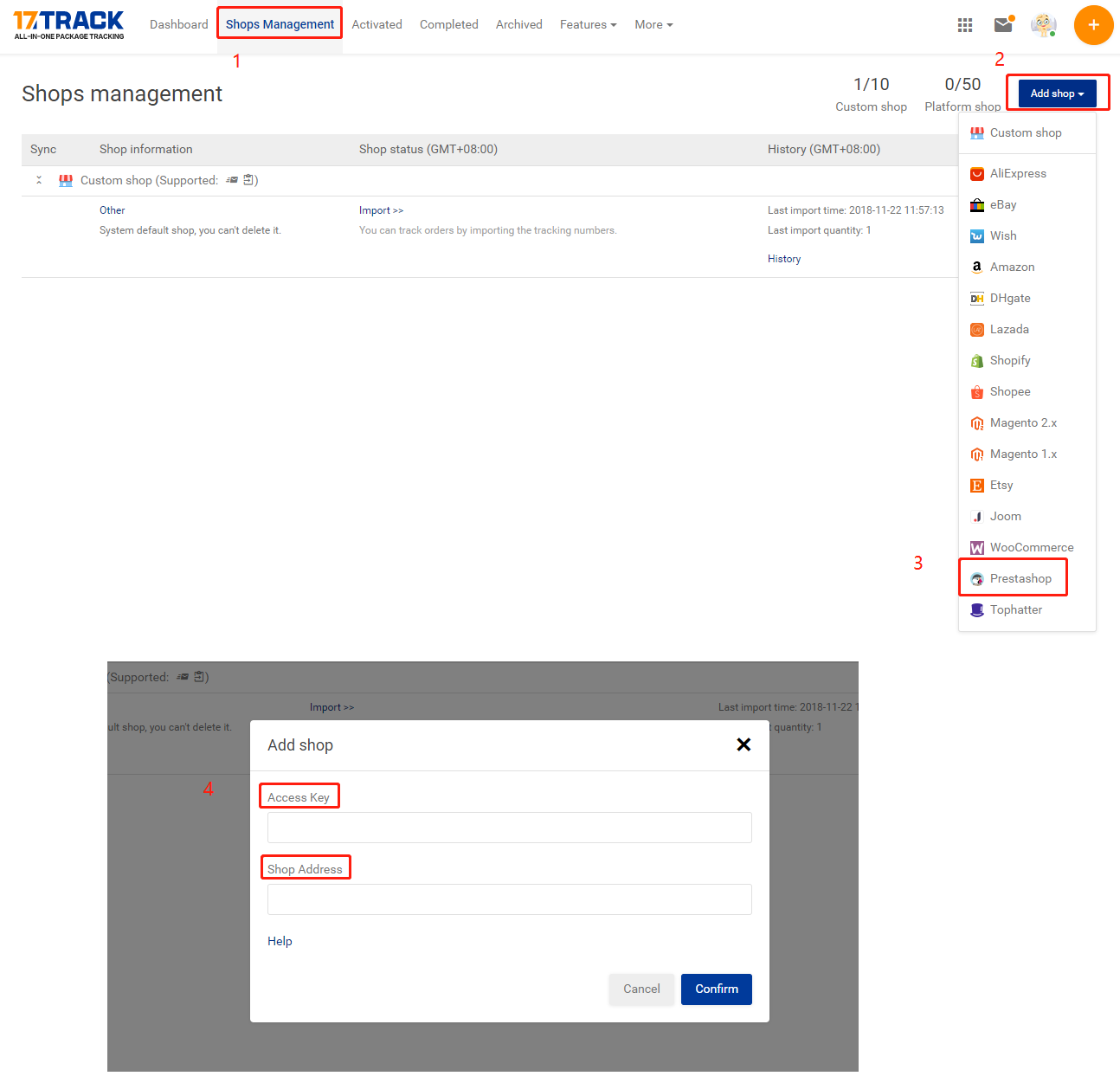
Task: Open the apps grid icon
Action: pyautogui.click(x=965, y=25)
